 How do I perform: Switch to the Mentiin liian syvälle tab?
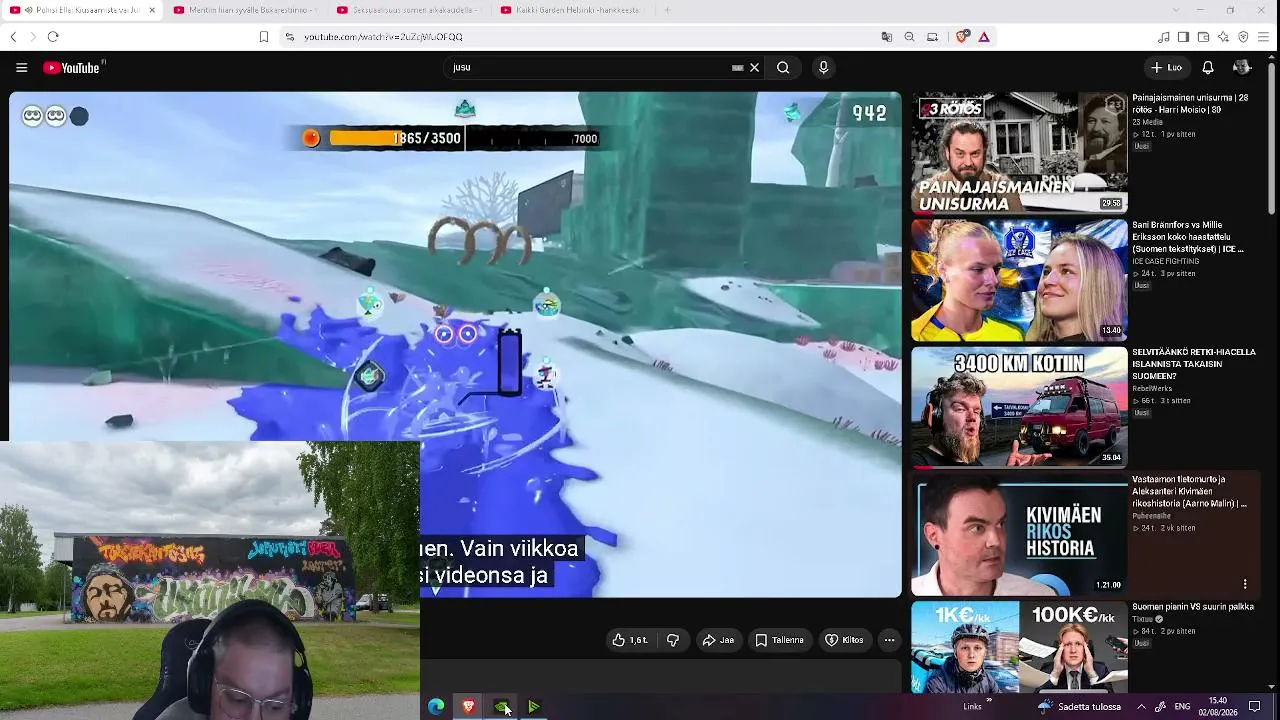(x=244, y=10)
